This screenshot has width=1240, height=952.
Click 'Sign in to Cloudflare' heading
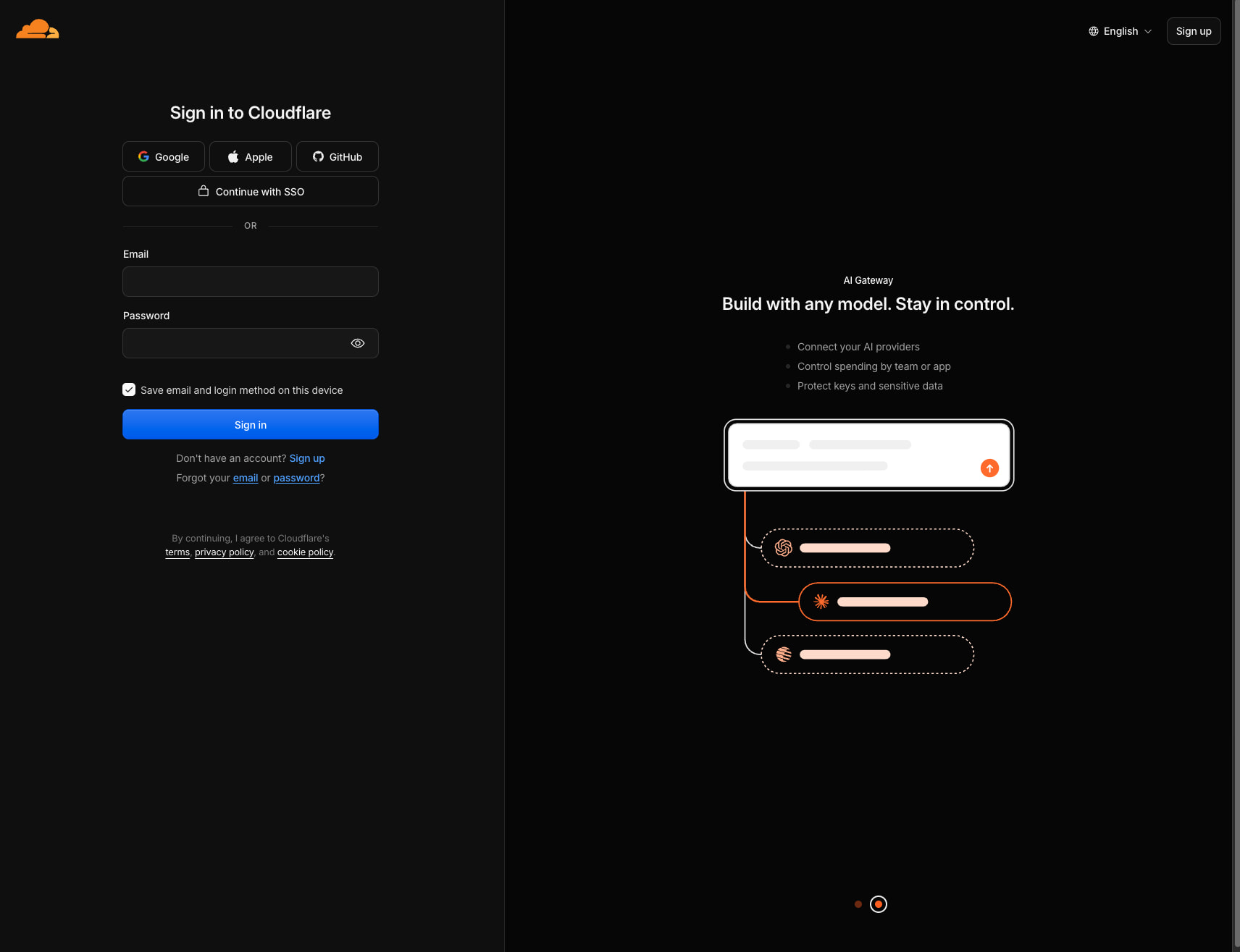tap(251, 113)
